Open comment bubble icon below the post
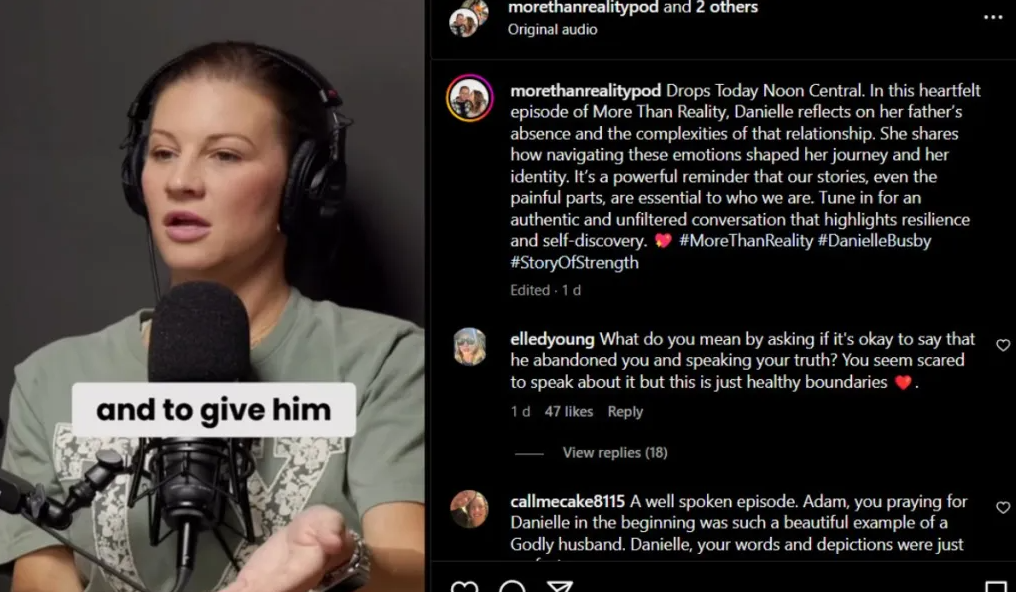The image size is (1016, 592). (512, 586)
